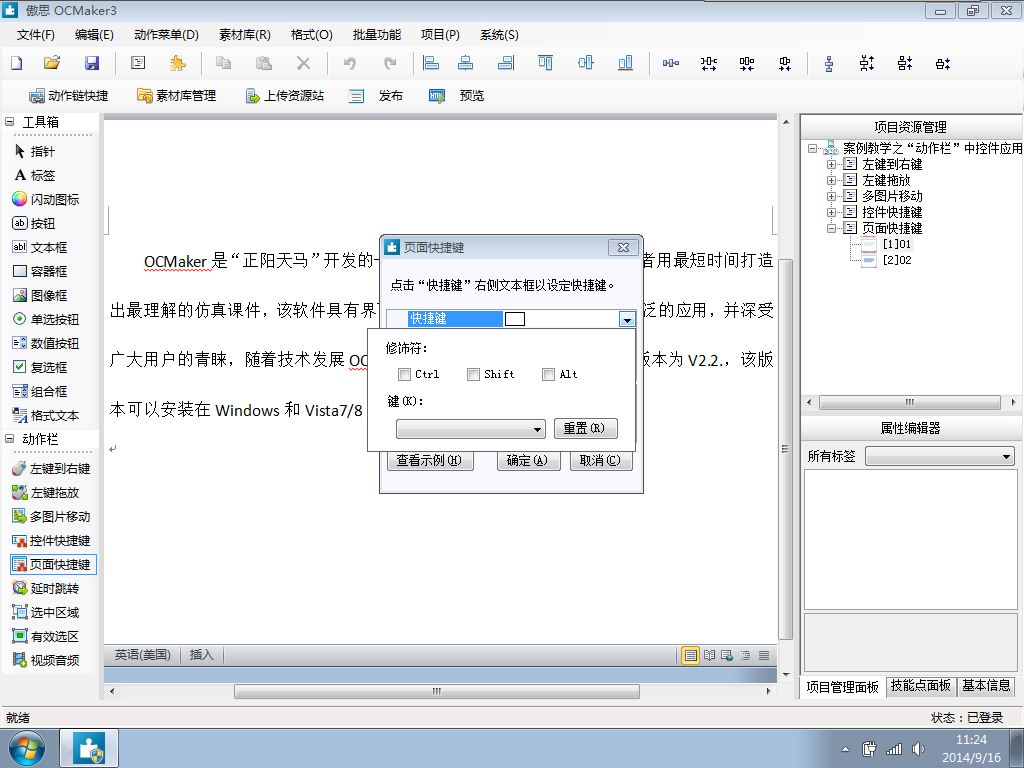Open the 动作菜单(D) menu
The height and width of the screenshot is (768, 1024).
click(167, 35)
